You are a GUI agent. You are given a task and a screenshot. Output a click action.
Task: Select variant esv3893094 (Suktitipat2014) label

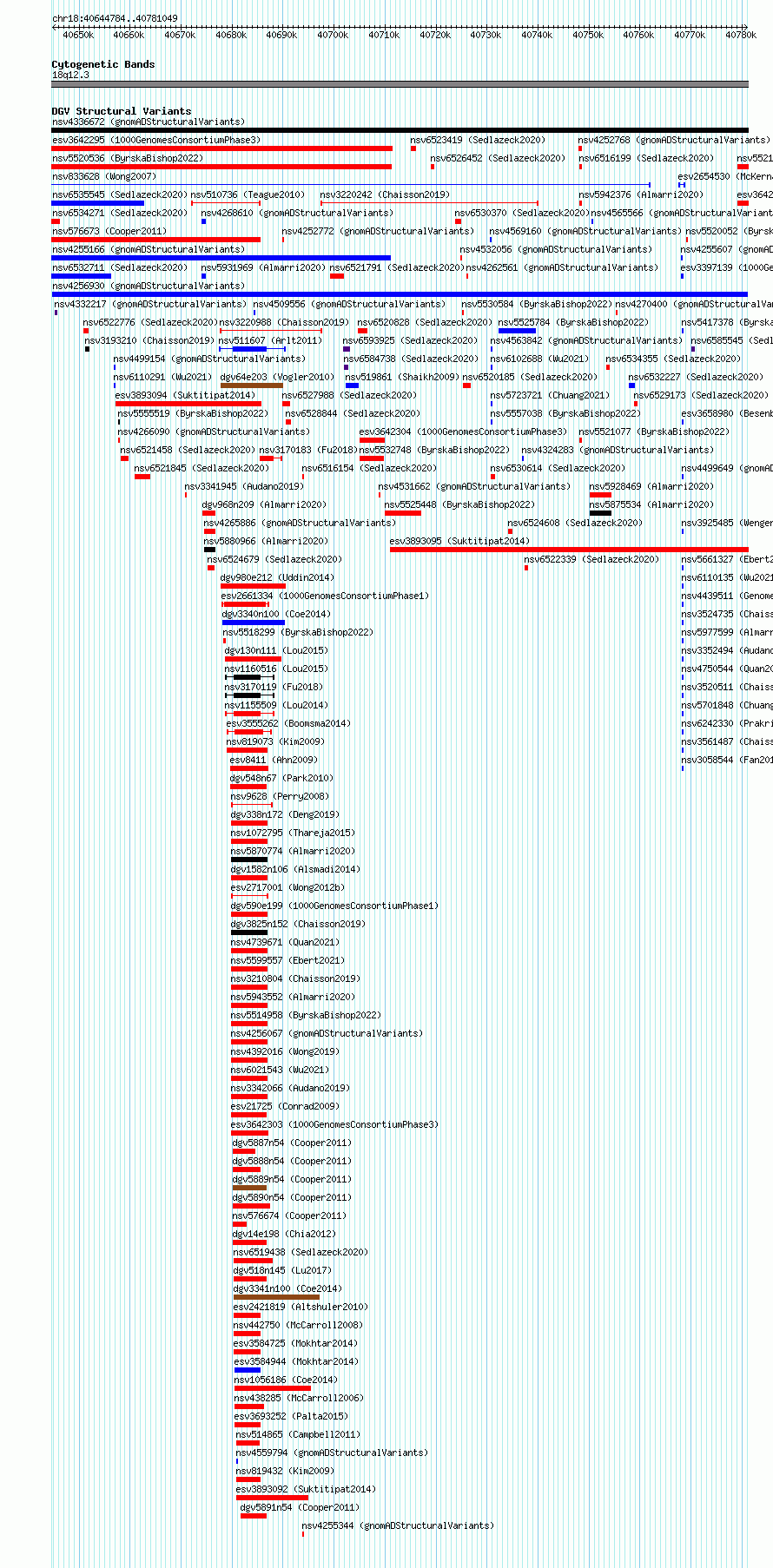[x=185, y=395]
